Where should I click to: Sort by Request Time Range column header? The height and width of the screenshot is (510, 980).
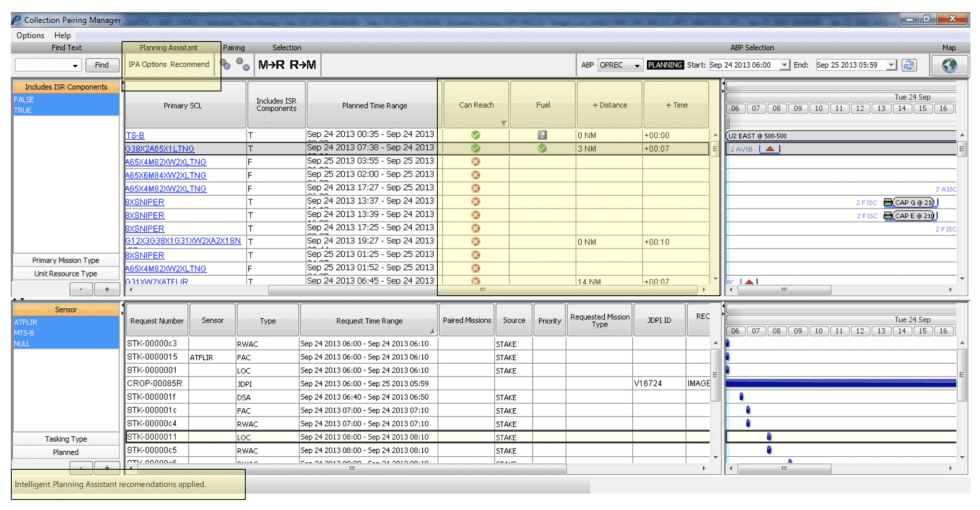click(369, 321)
